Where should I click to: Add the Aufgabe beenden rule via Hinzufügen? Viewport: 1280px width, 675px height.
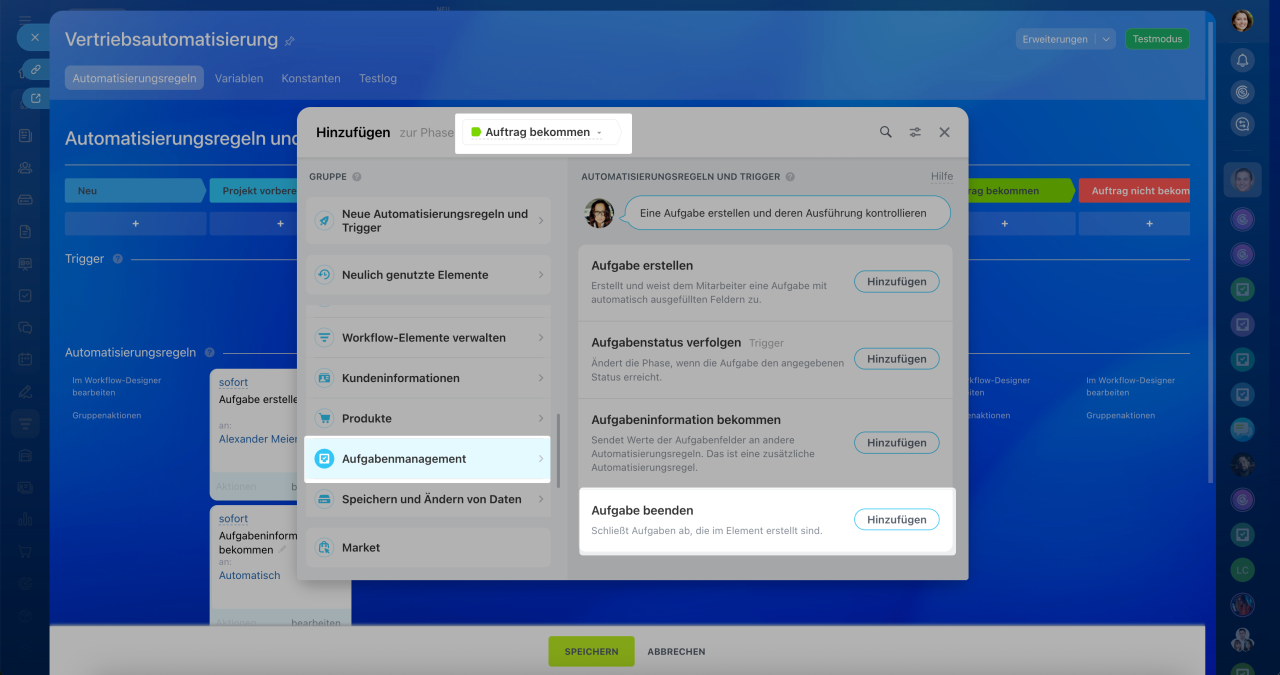pyautogui.click(x=896, y=519)
